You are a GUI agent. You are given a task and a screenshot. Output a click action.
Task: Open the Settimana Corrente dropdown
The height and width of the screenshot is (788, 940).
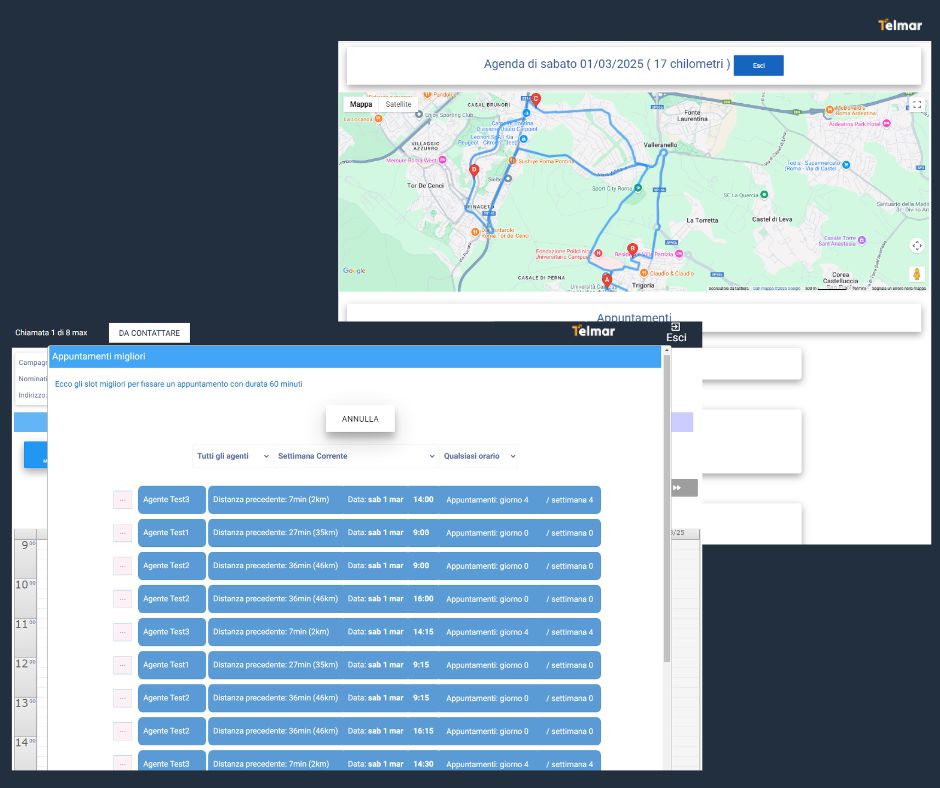tap(356, 456)
